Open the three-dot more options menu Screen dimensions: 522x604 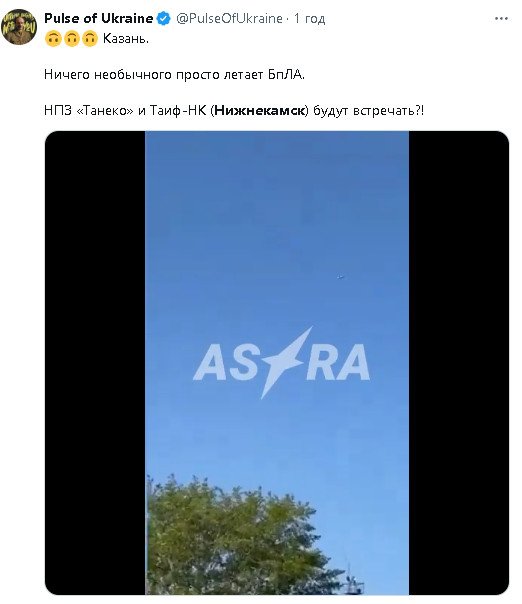(501, 18)
